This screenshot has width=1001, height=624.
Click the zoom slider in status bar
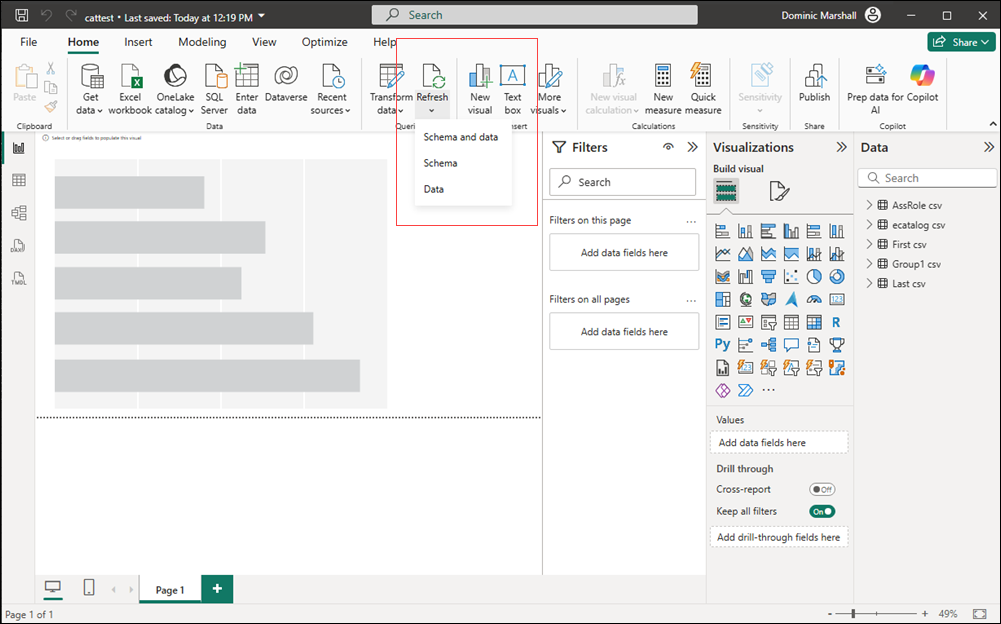pyautogui.click(x=853, y=613)
